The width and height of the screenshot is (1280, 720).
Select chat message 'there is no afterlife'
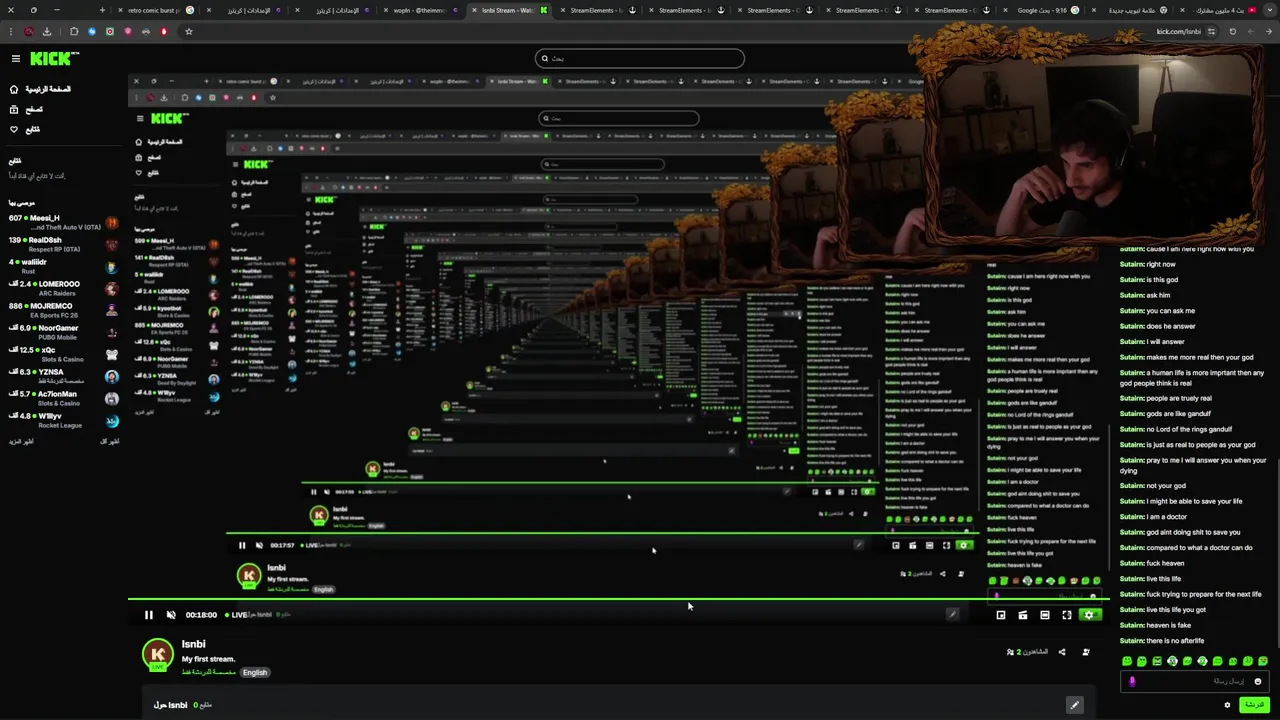coord(1175,641)
